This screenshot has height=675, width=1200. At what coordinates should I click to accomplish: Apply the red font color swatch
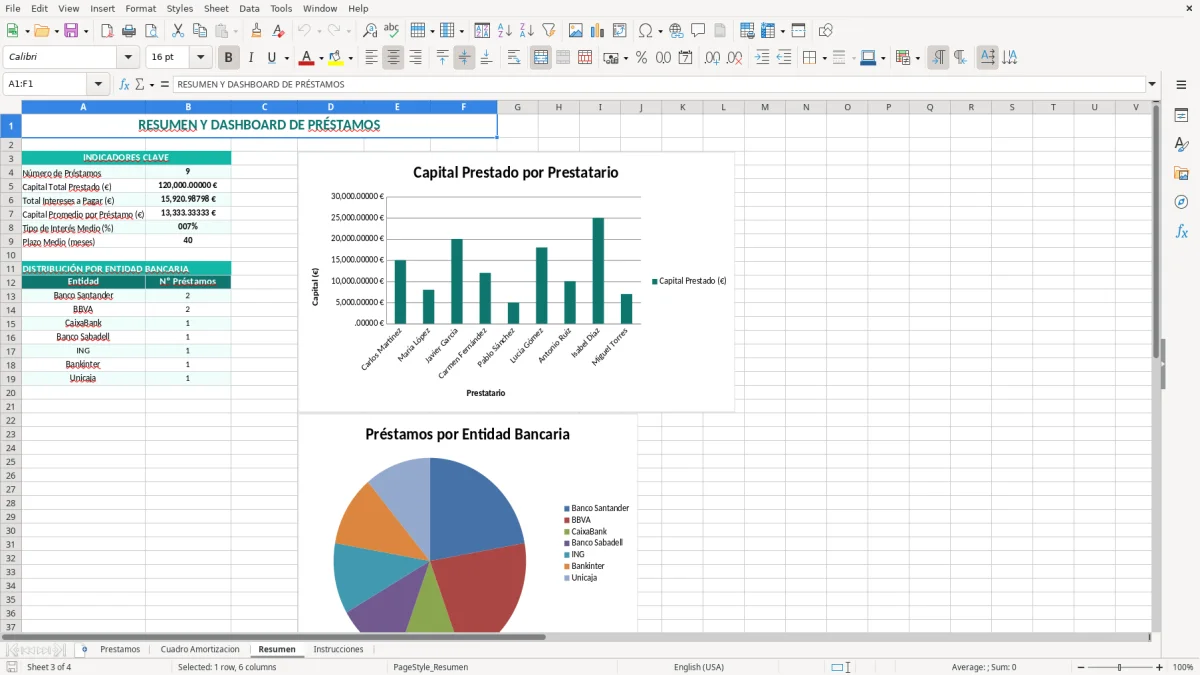click(308, 58)
